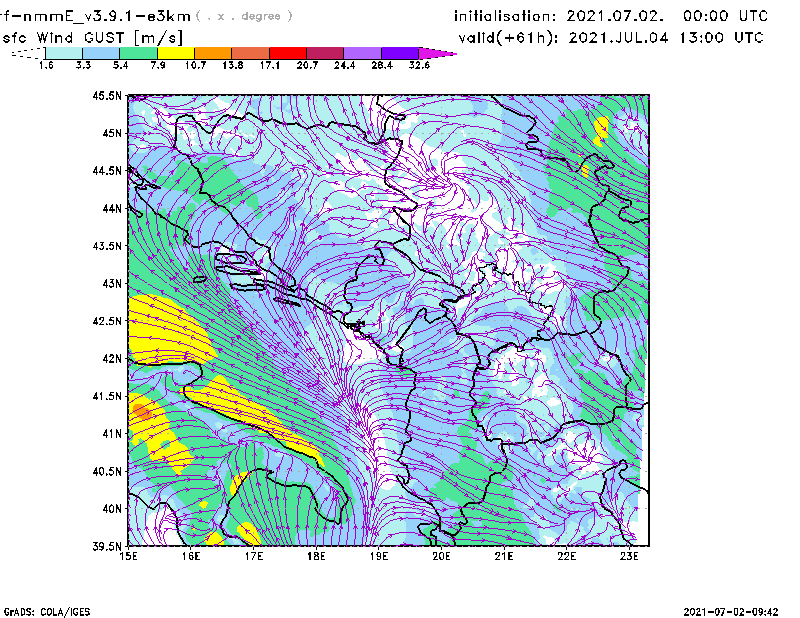Click the legend value 17.1

270,65
